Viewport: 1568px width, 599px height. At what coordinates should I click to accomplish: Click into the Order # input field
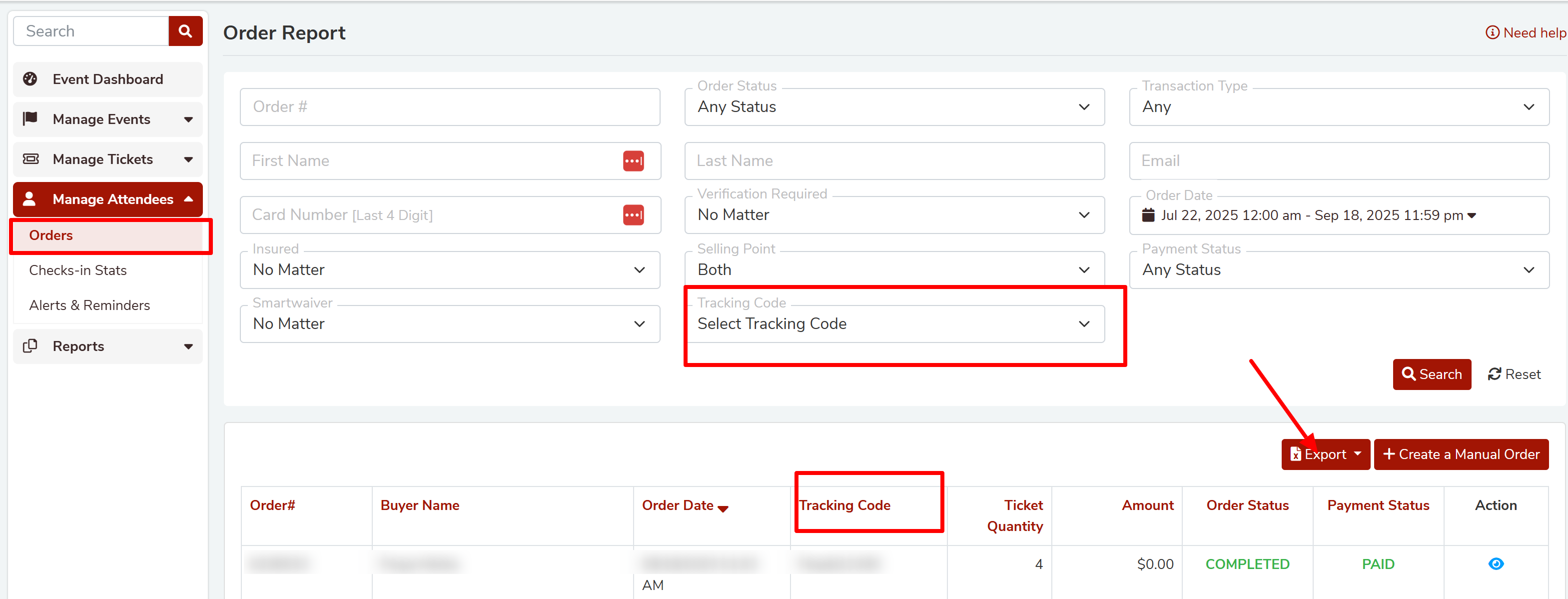tap(449, 107)
